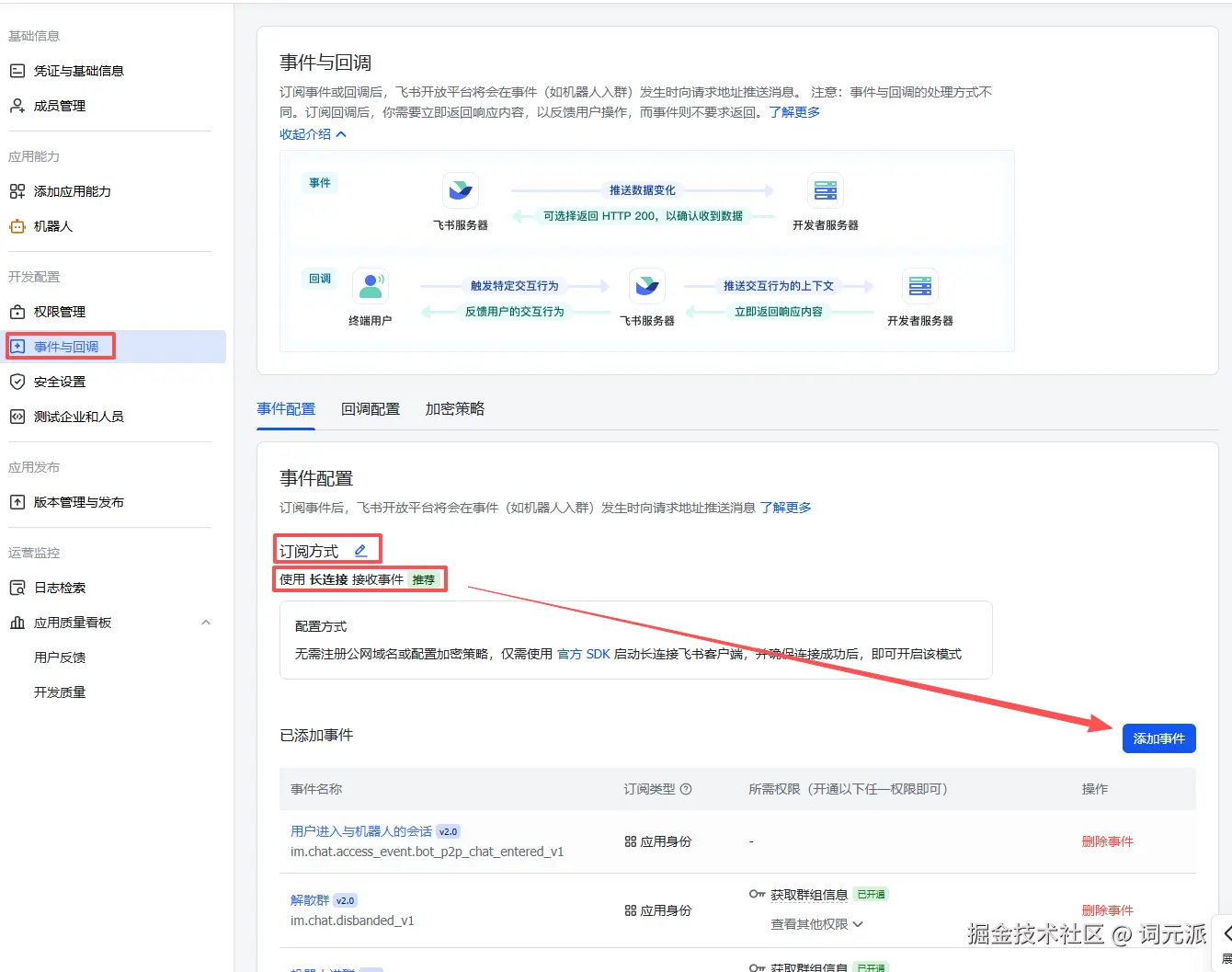Click the 日志检索 search icon

[17, 588]
